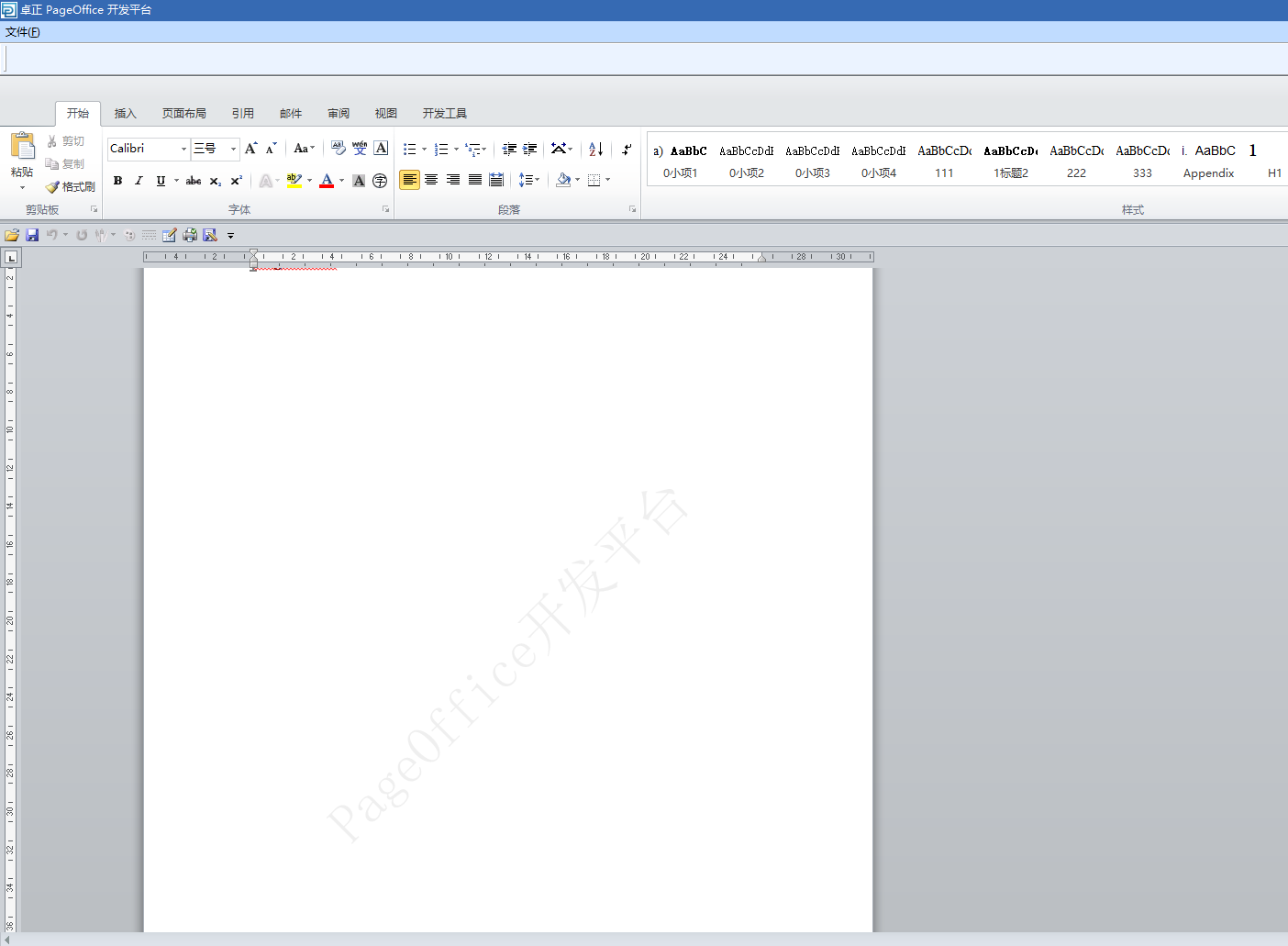Click the Decrease Indent icon
This screenshot has width=1288, height=946.
click(509, 149)
